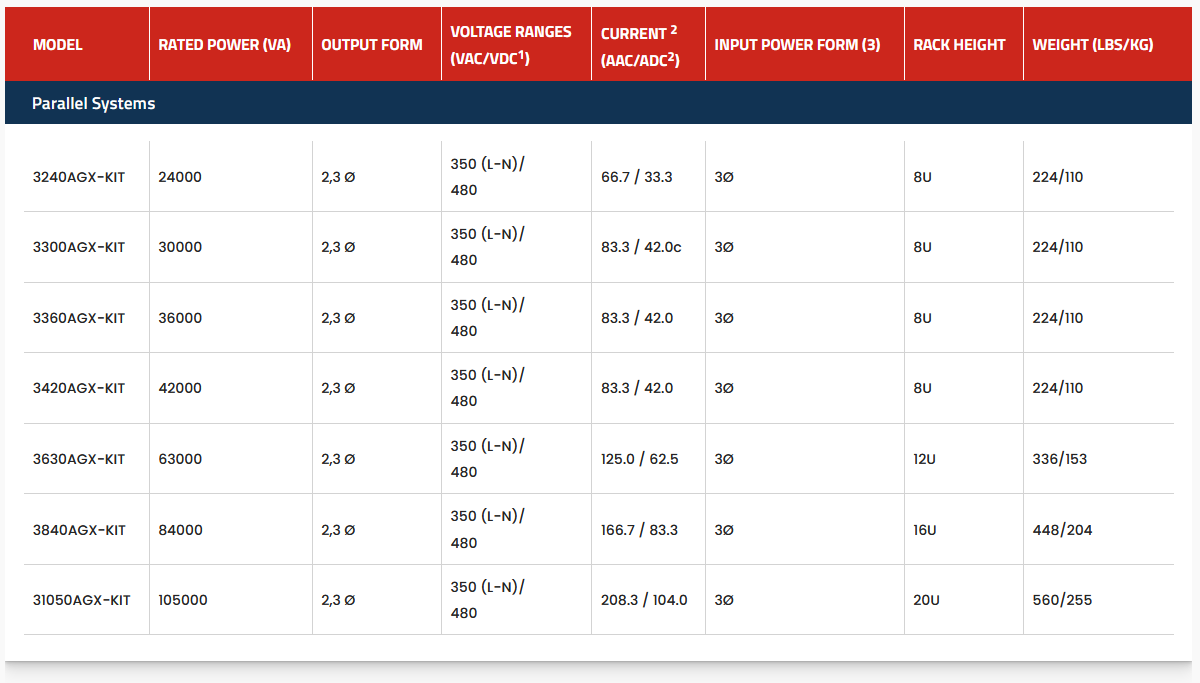This screenshot has width=1200, height=683.
Task: Click the 3840AGX-KIT model name
Action: tap(78, 530)
